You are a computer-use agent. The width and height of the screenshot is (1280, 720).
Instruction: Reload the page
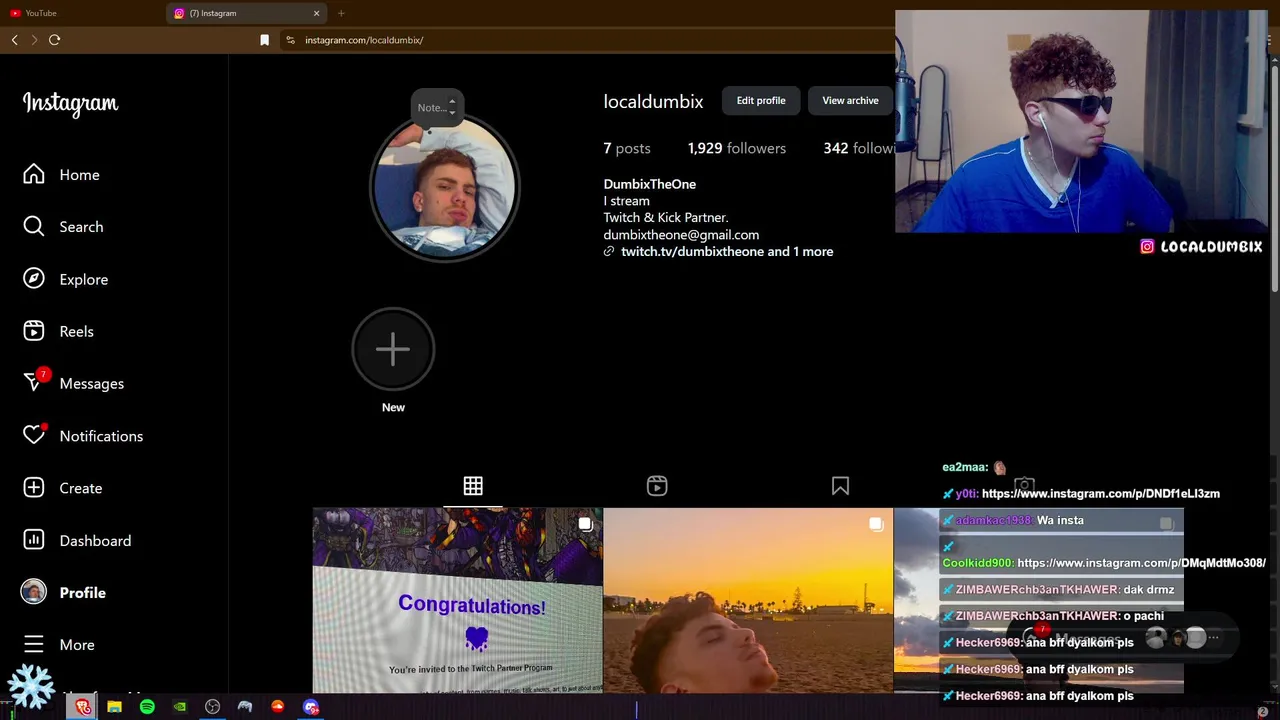[54, 40]
